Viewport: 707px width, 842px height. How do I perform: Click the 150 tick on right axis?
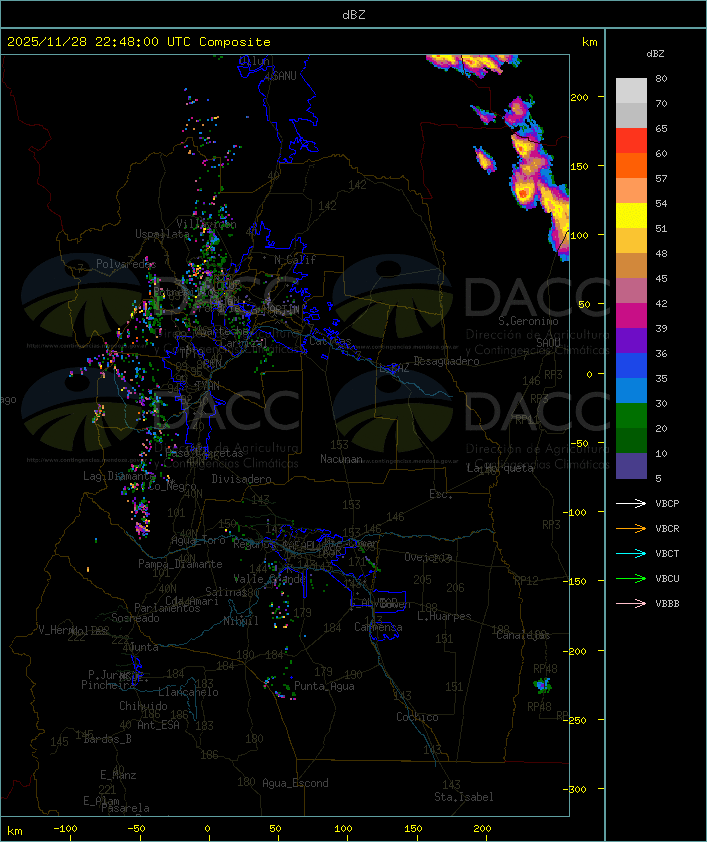[579, 166]
